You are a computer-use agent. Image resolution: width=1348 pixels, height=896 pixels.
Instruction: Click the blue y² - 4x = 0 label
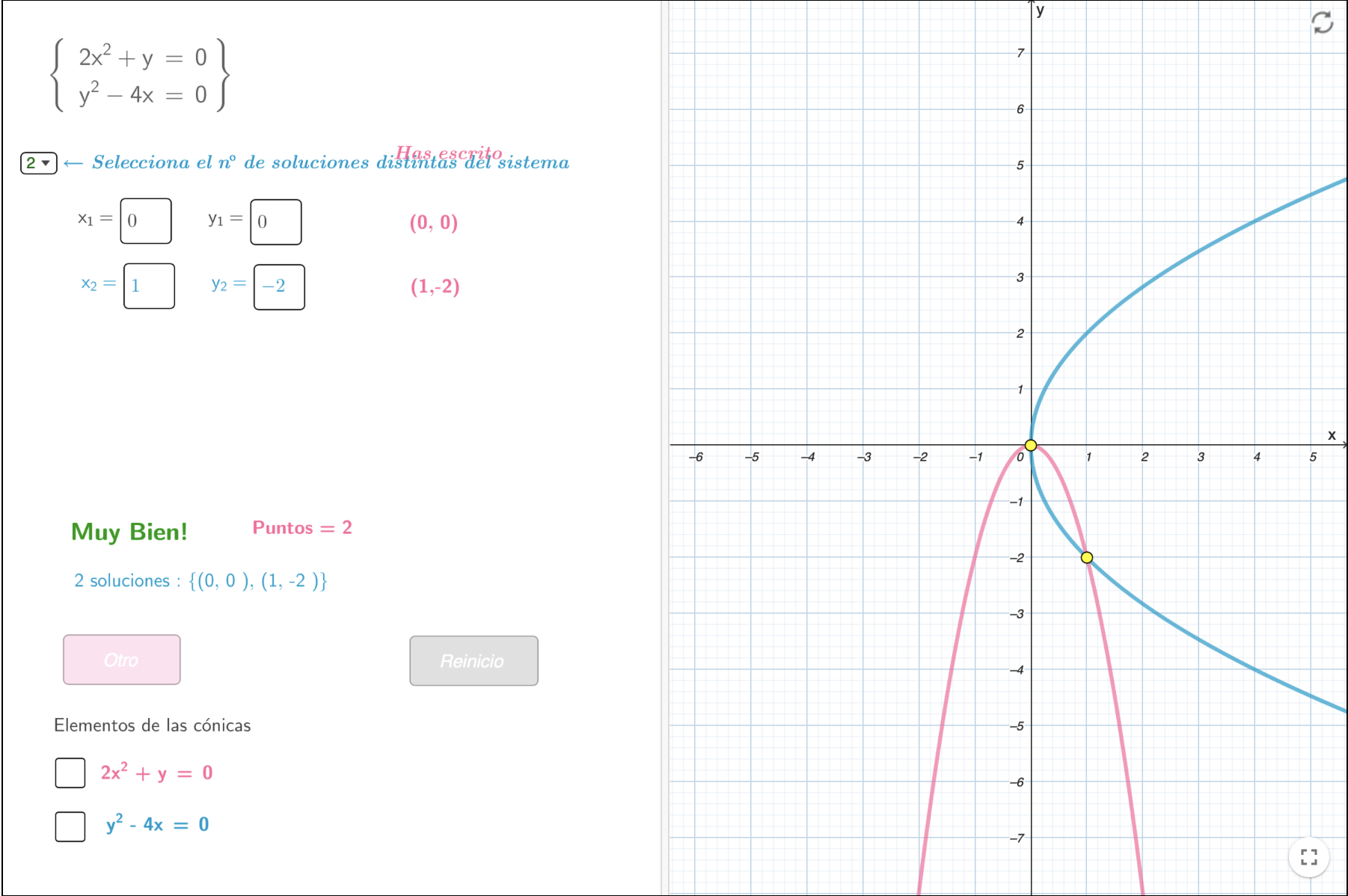[x=158, y=825]
